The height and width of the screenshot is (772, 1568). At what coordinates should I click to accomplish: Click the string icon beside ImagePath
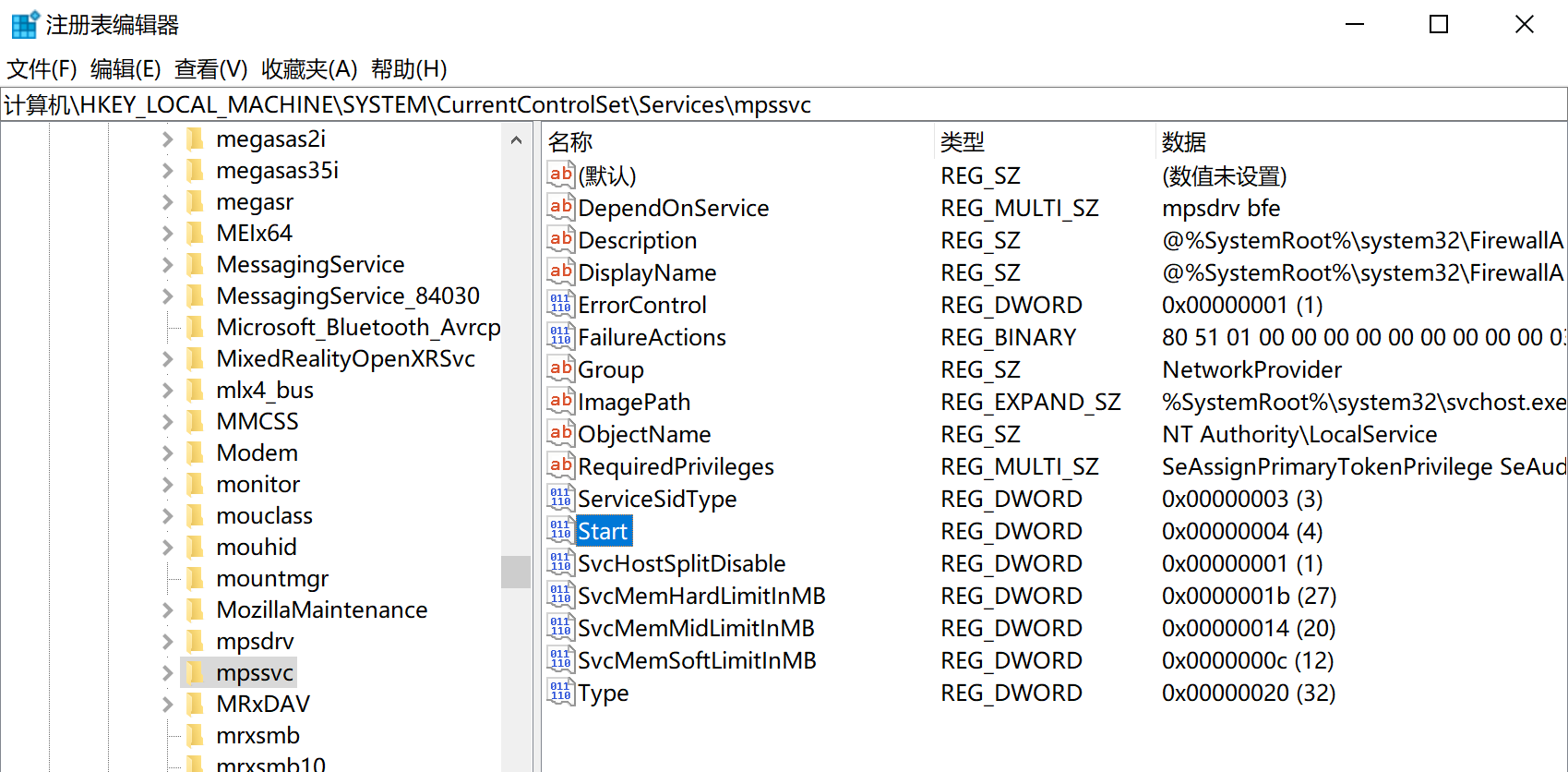coord(560,401)
